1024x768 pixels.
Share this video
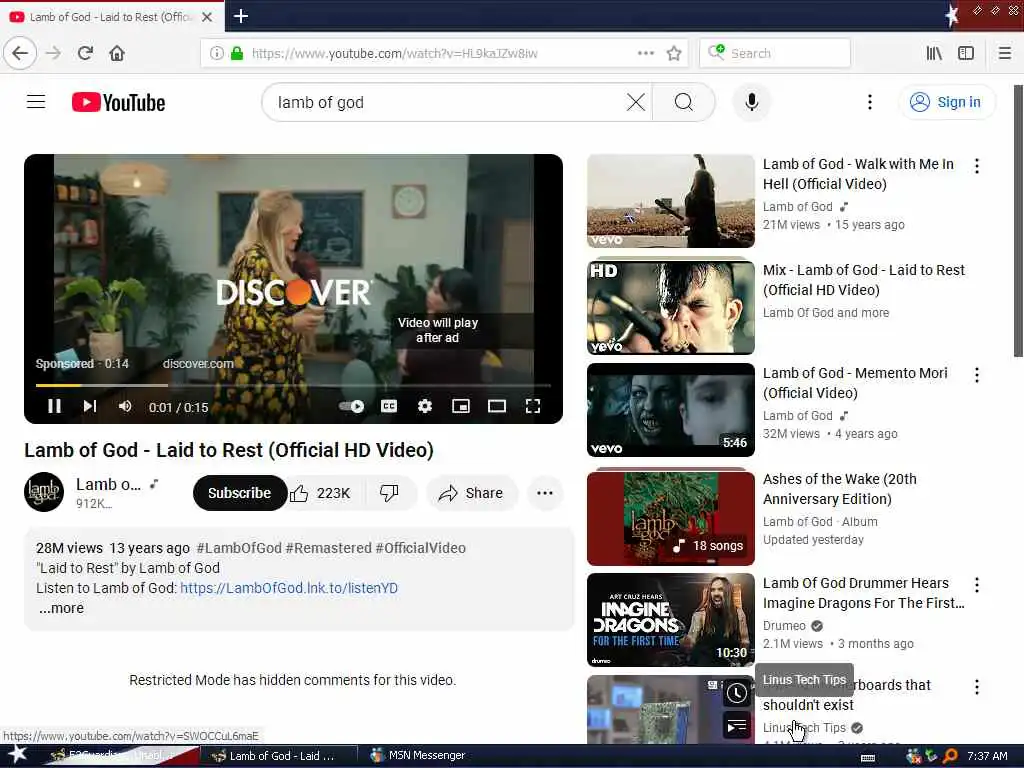click(x=472, y=493)
